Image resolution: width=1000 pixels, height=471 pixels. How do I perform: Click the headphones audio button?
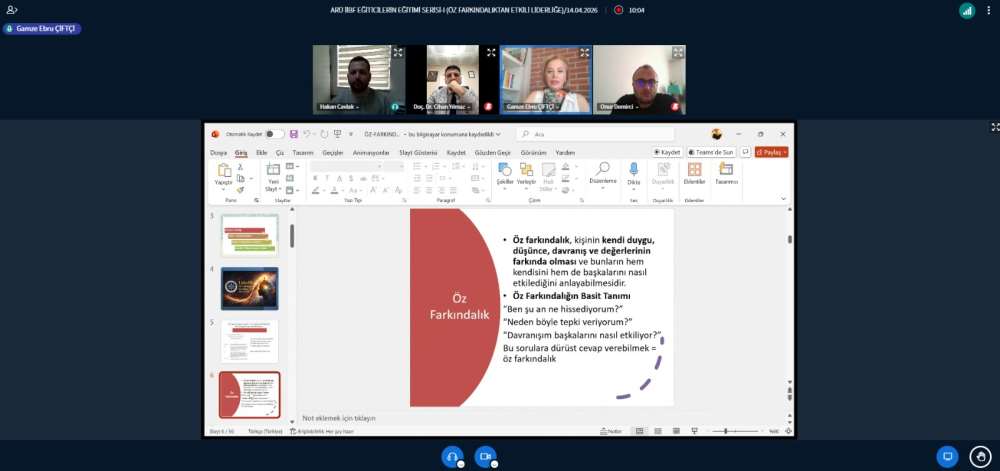tap(453, 456)
